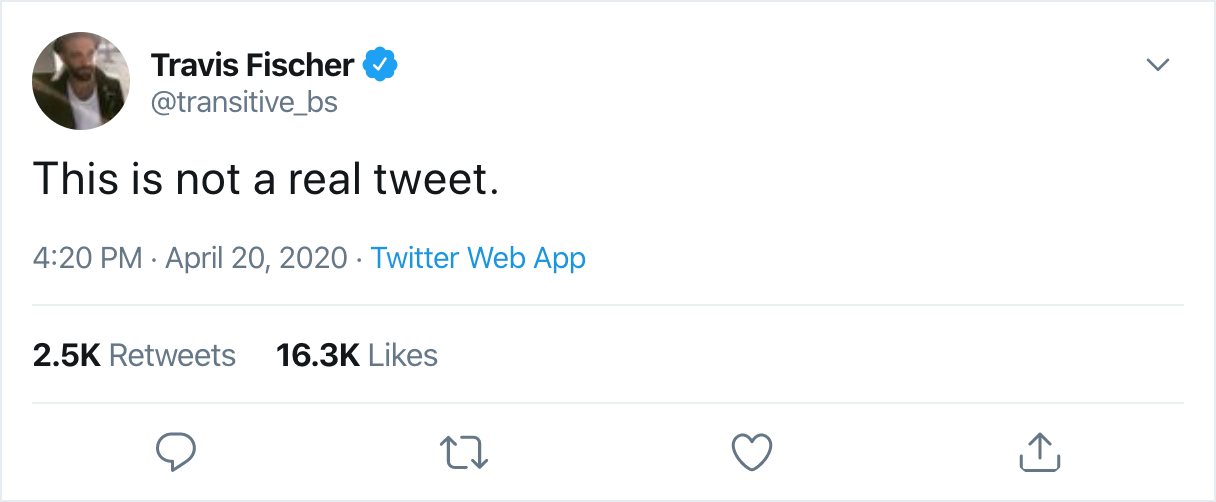Open the share tweet icon
The image size is (1216, 502).
pos(1039,452)
